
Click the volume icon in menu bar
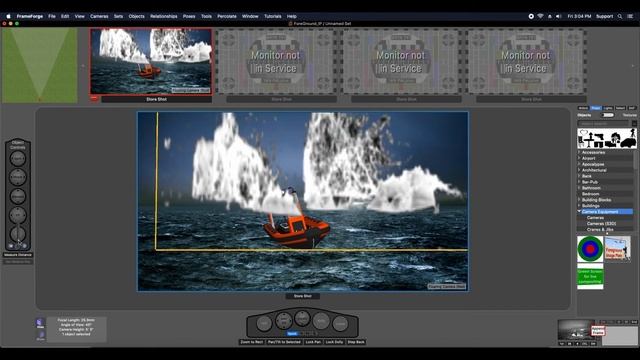558,16
